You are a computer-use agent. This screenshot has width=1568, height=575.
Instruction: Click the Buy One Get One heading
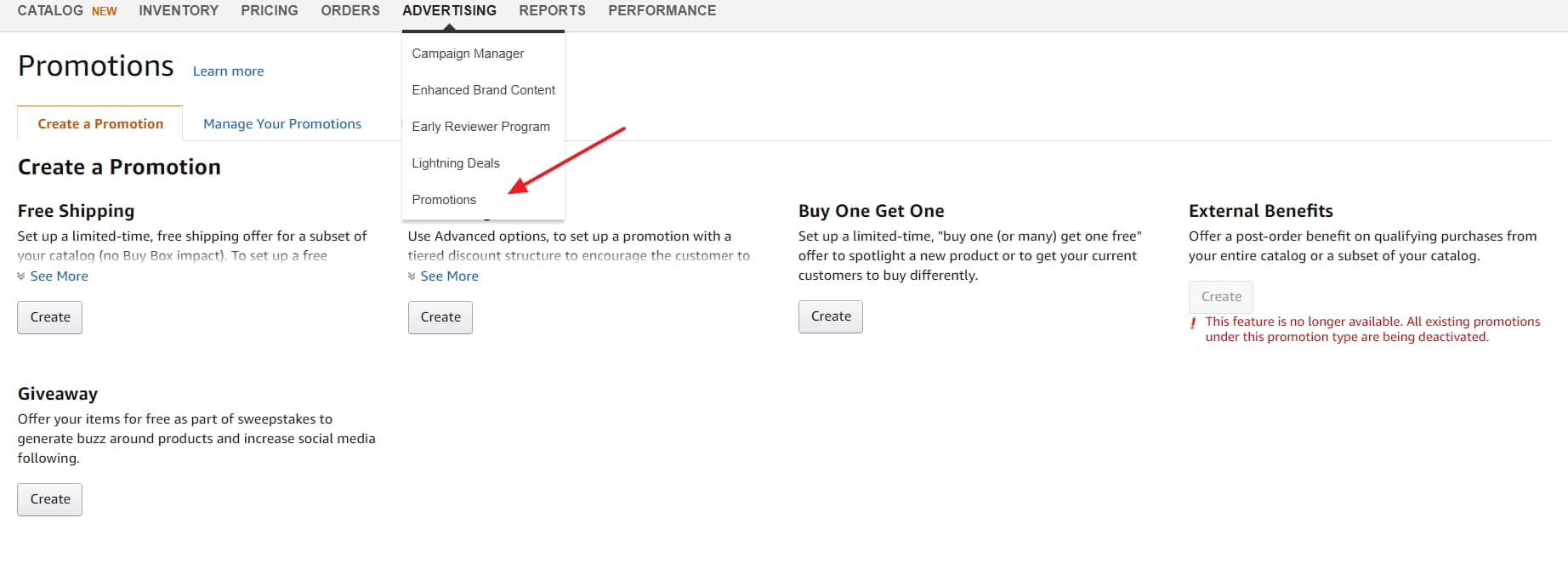tap(872, 210)
